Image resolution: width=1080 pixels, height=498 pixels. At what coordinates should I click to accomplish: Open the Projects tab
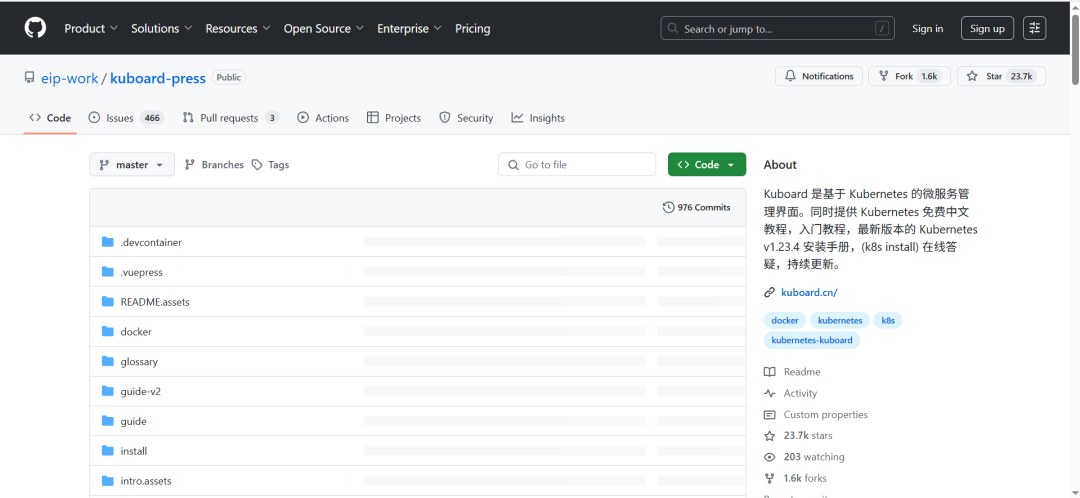point(394,118)
